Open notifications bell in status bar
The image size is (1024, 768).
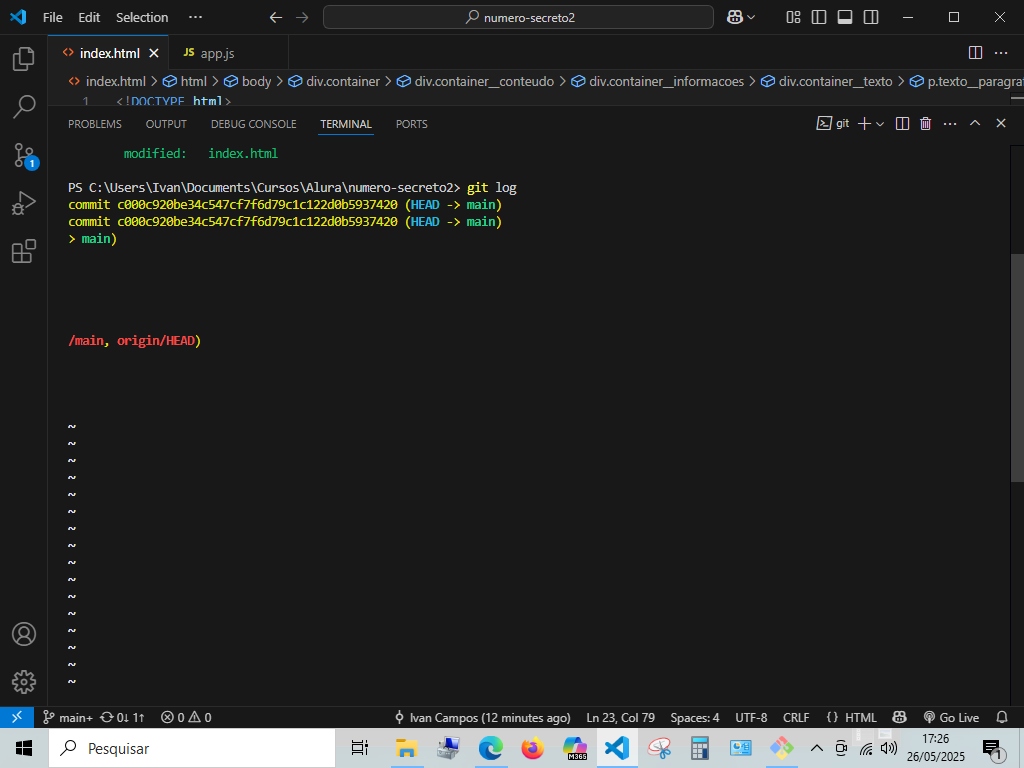tap(1002, 717)
